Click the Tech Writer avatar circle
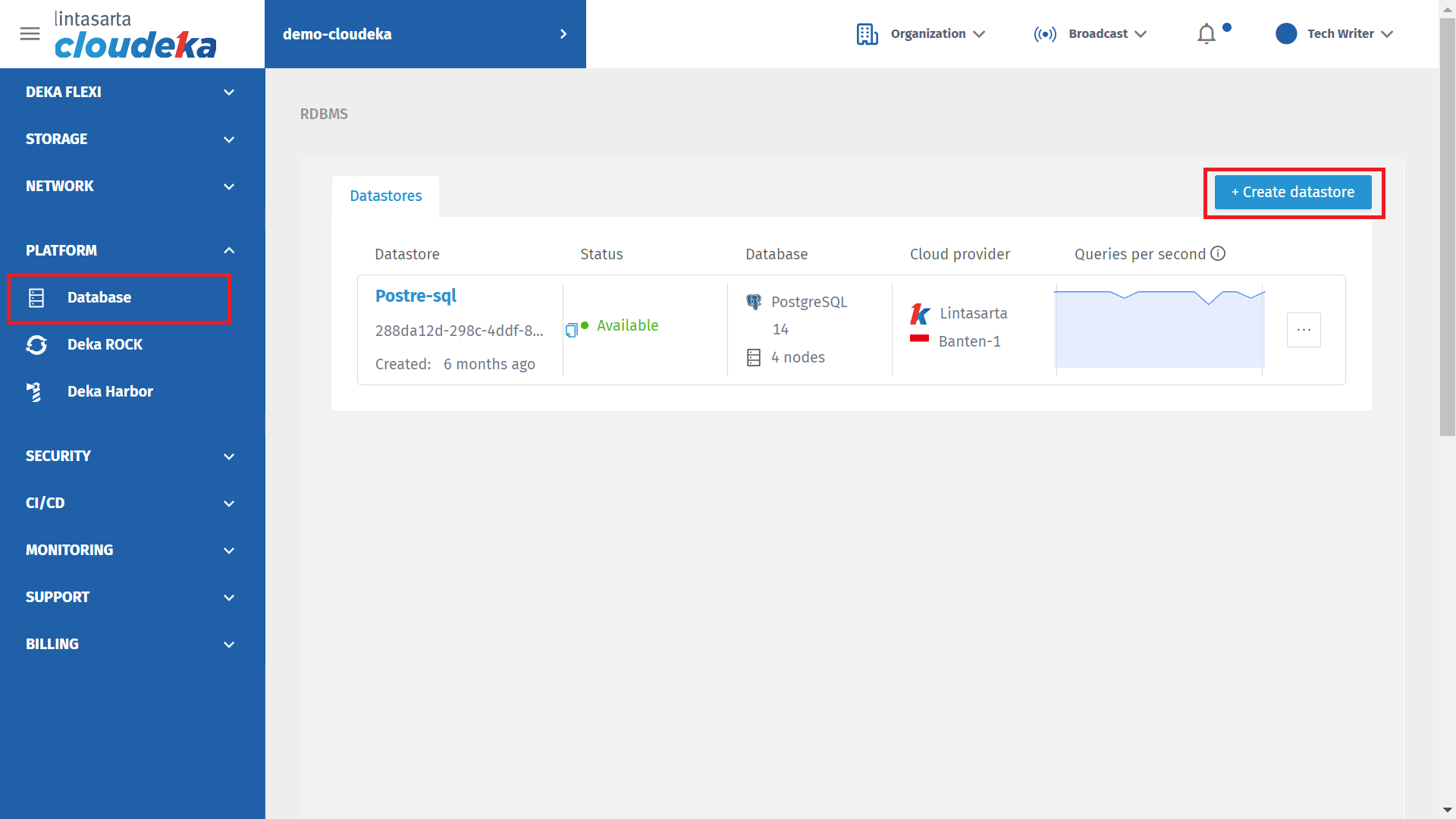1456x819 pixels. [x=1286, y=34]
